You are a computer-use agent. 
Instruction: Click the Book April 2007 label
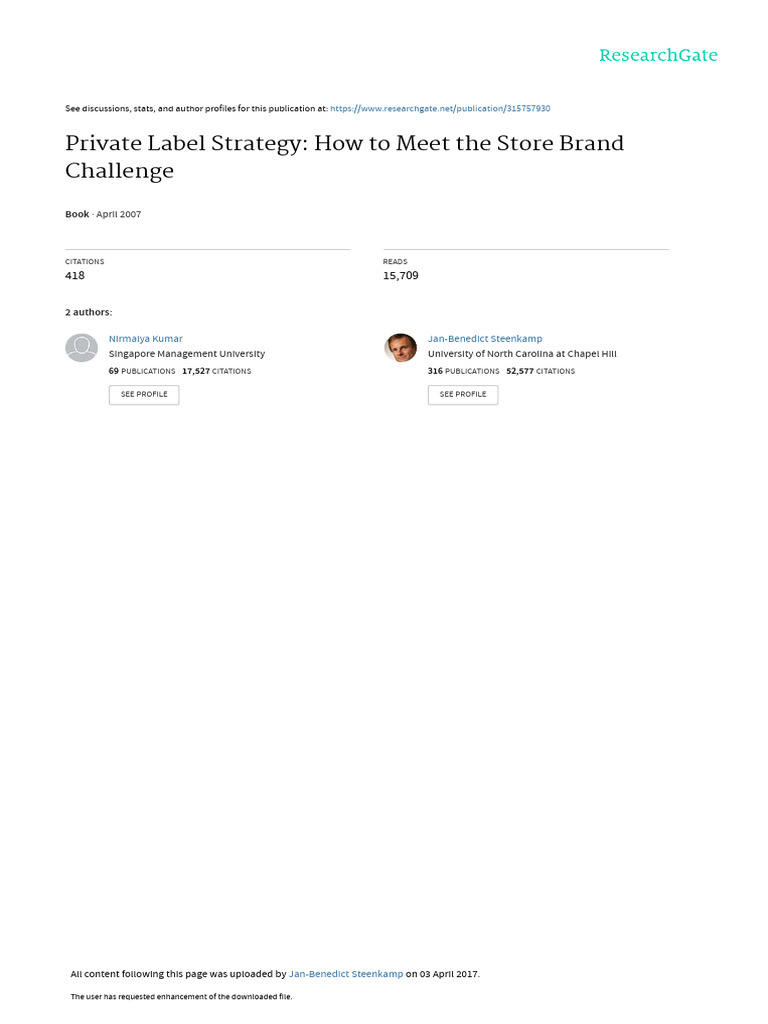tap(103, 214)
